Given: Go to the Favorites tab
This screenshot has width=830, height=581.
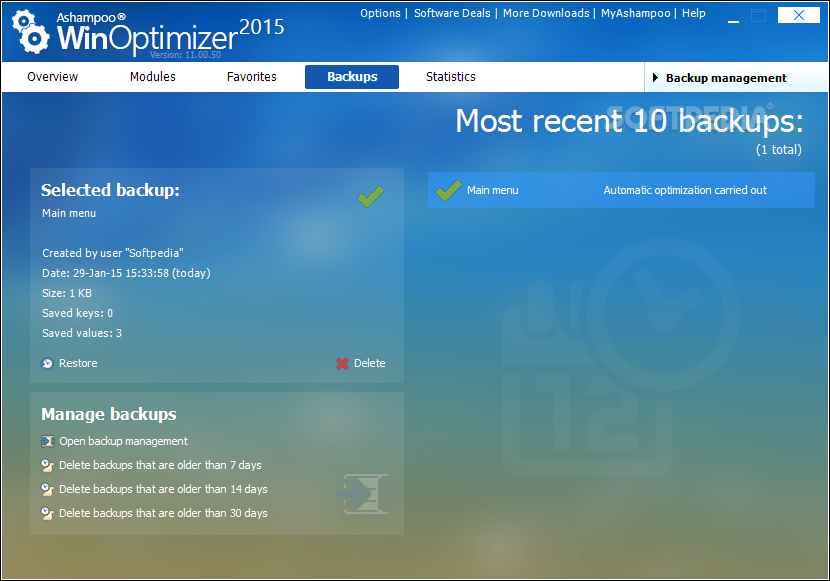Looking at the screenshot, I should pos(251,77).
